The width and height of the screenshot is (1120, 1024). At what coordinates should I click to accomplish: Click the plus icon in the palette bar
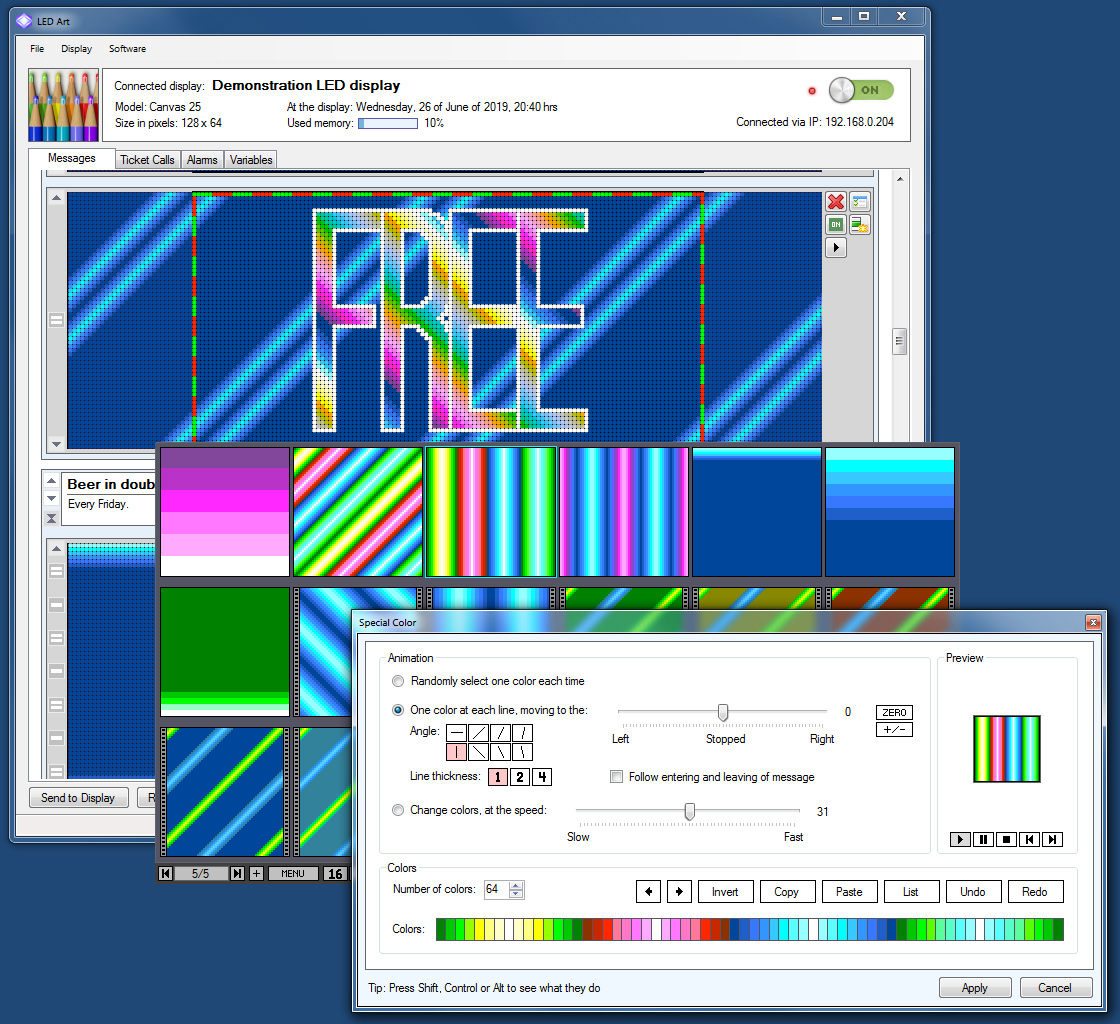click(x=256, y=873)
